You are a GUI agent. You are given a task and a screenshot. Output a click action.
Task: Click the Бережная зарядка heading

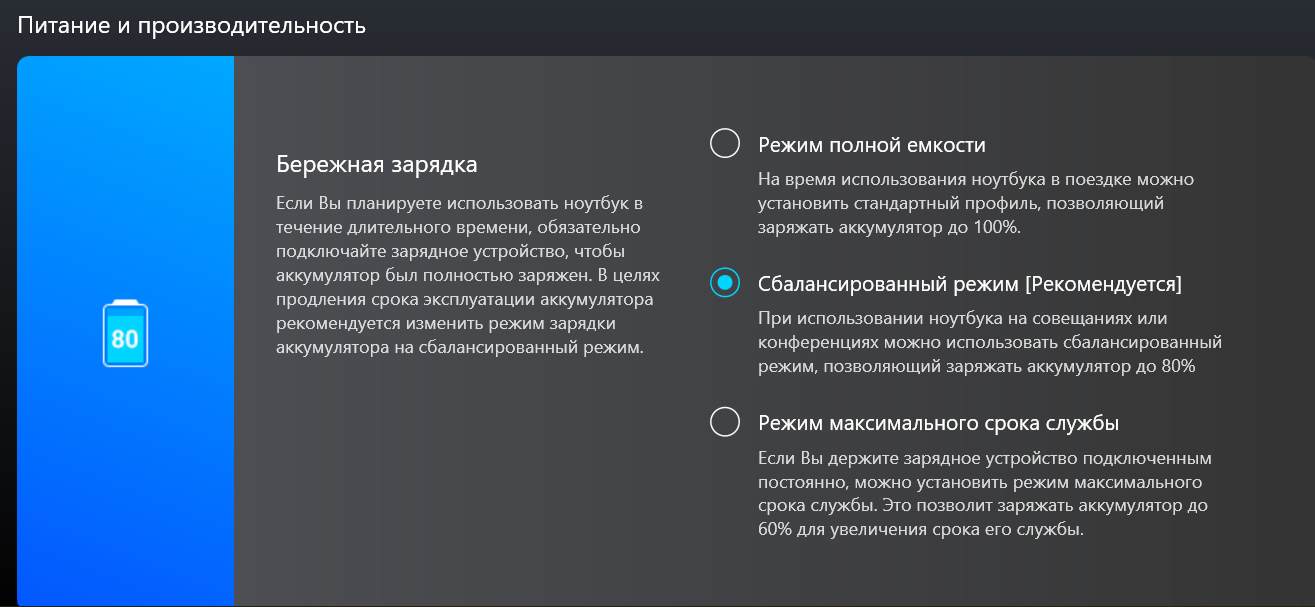(376, 163)
